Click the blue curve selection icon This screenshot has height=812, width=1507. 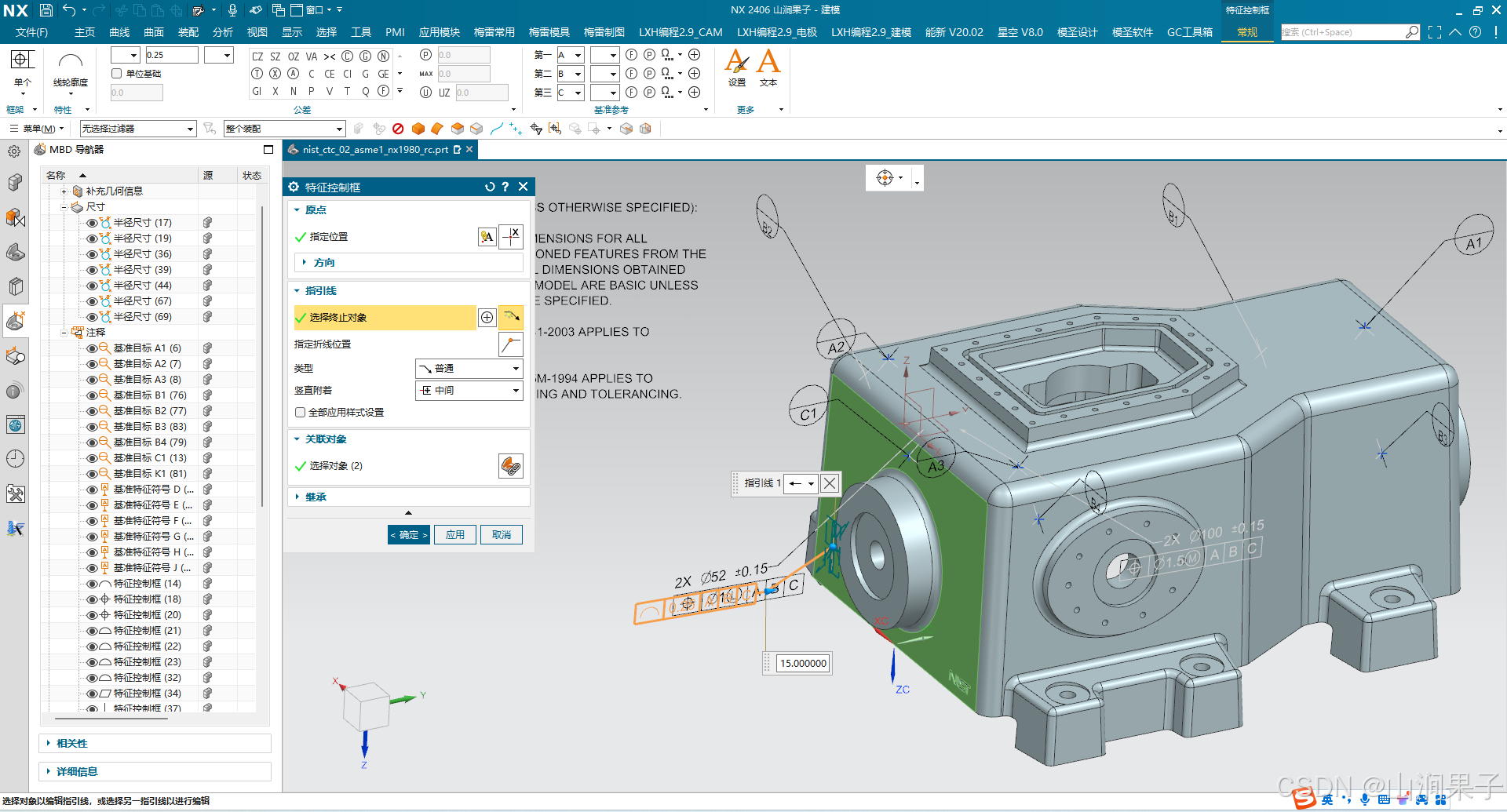click(x=496, y=129)
